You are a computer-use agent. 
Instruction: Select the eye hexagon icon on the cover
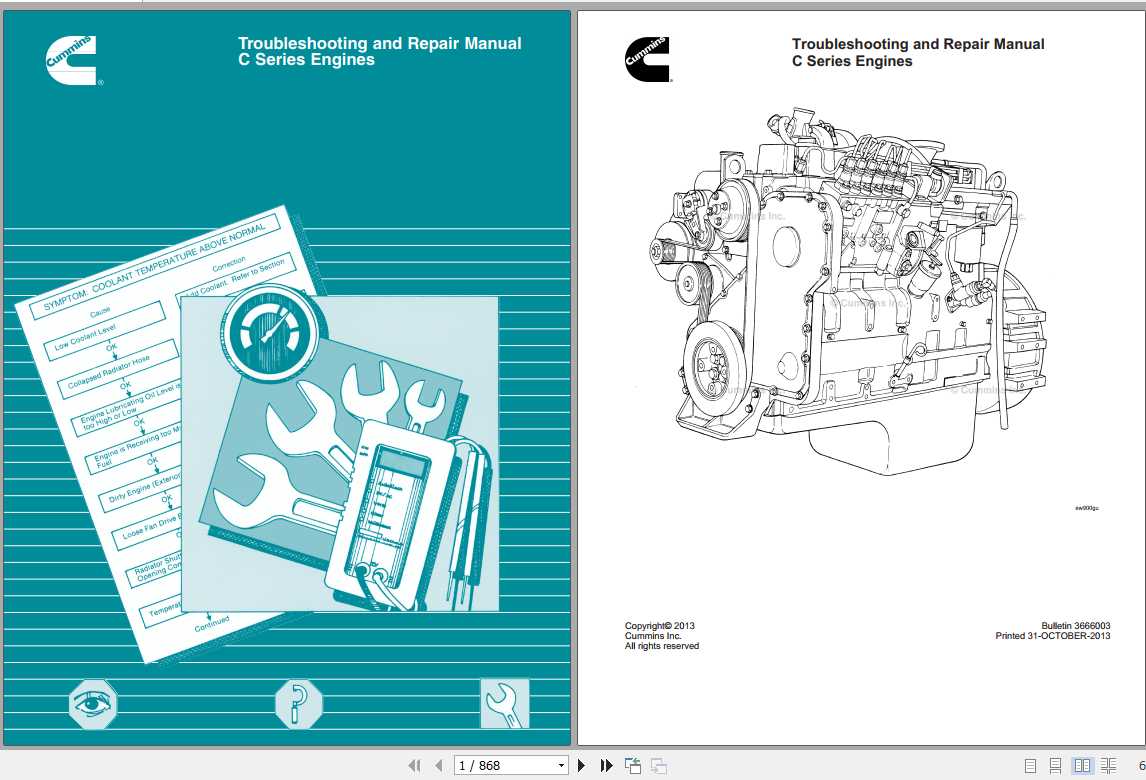tap(93, 704)
